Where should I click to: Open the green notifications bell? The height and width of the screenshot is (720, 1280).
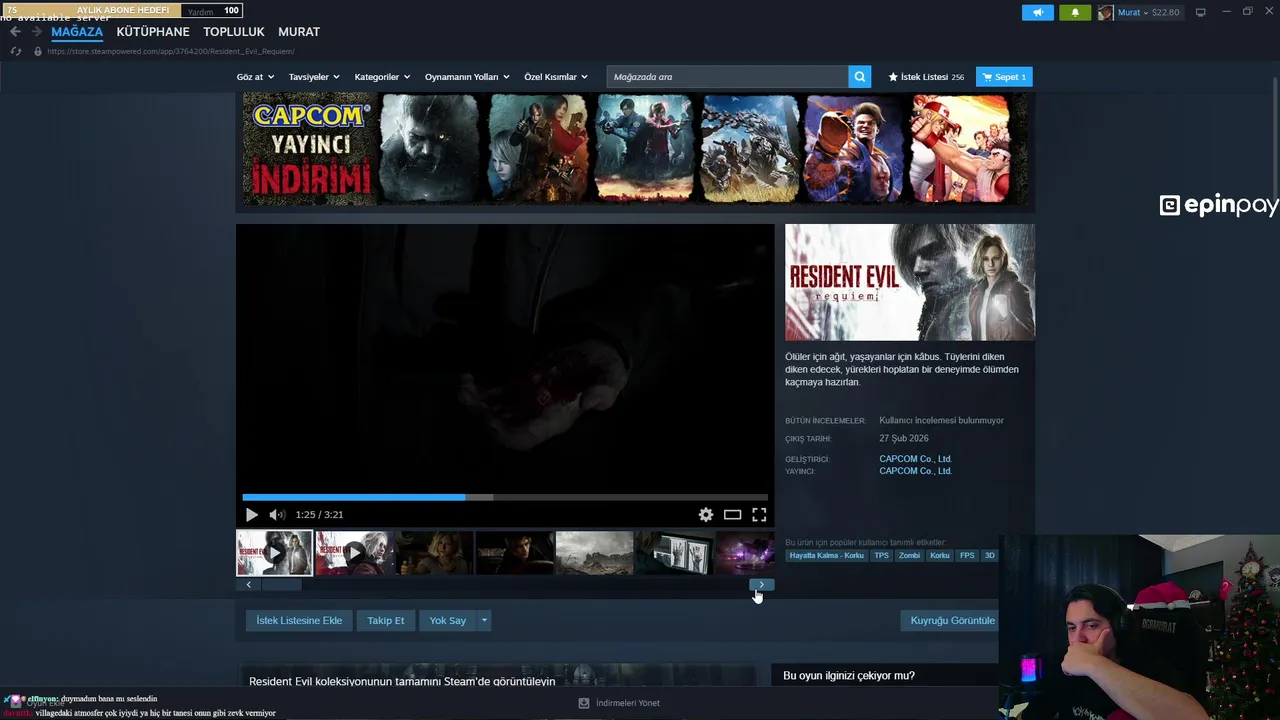tap(1075, 13)
